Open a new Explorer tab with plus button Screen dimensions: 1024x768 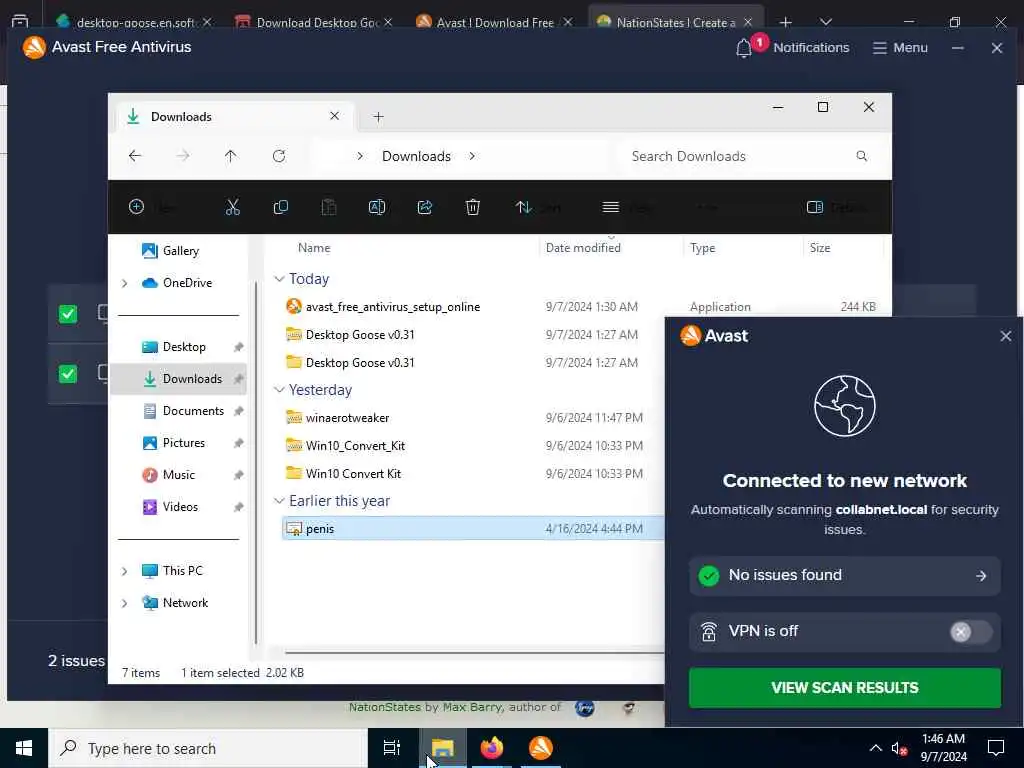(378, 117)
